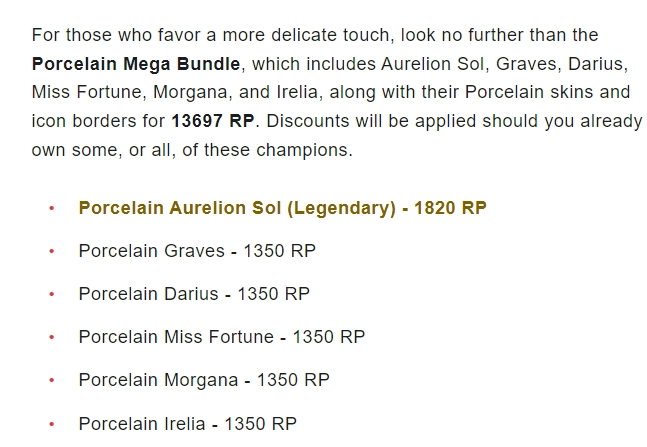The image size is (647, 447).
Task: Select the Porcelain Miss Fortune list item
Action: click(176, 337)
